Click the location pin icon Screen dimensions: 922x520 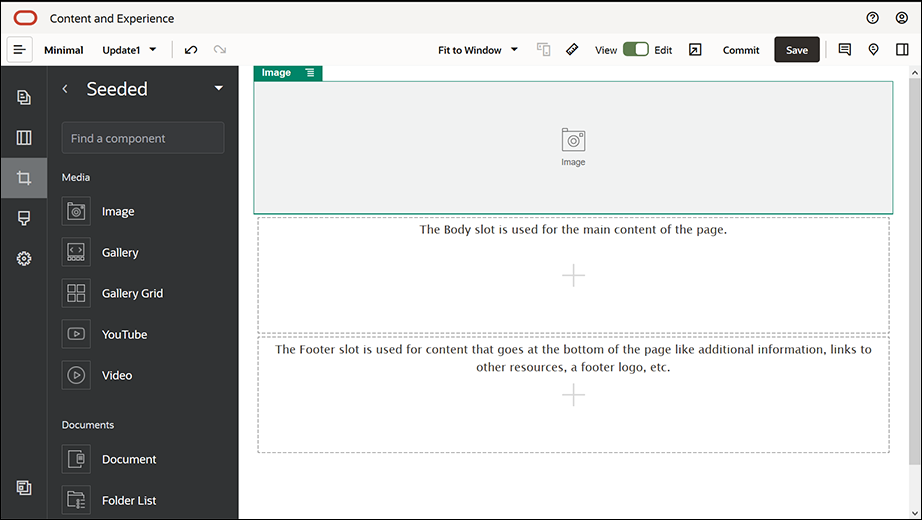(x=873, y=50)
